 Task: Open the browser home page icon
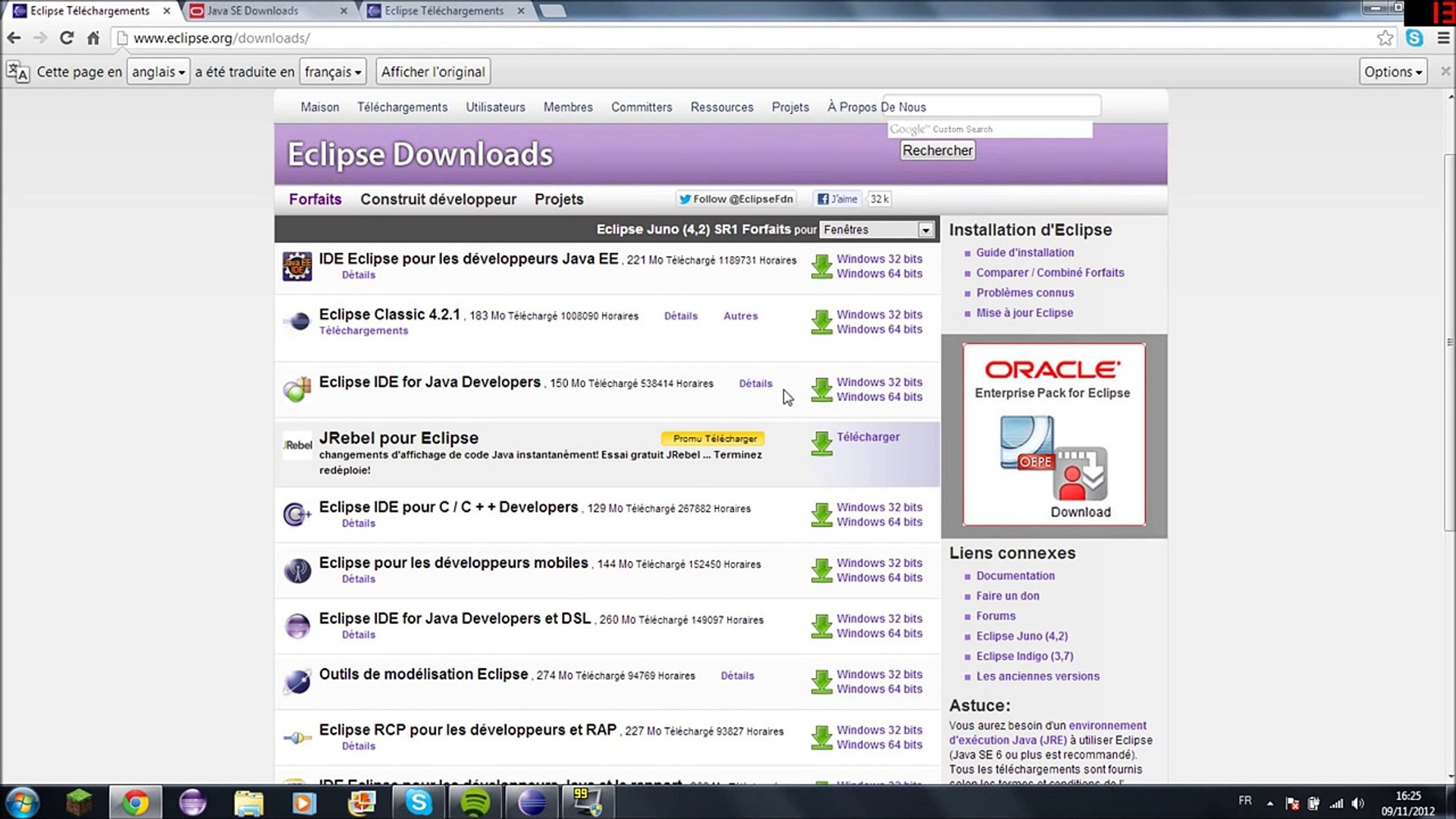click(x=93, y=38)
